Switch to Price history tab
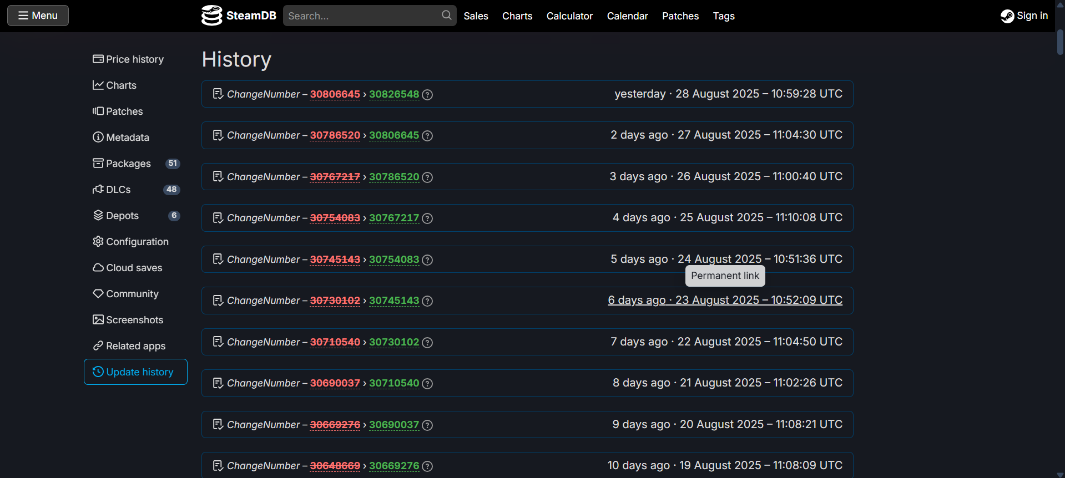 coord(134,59)
